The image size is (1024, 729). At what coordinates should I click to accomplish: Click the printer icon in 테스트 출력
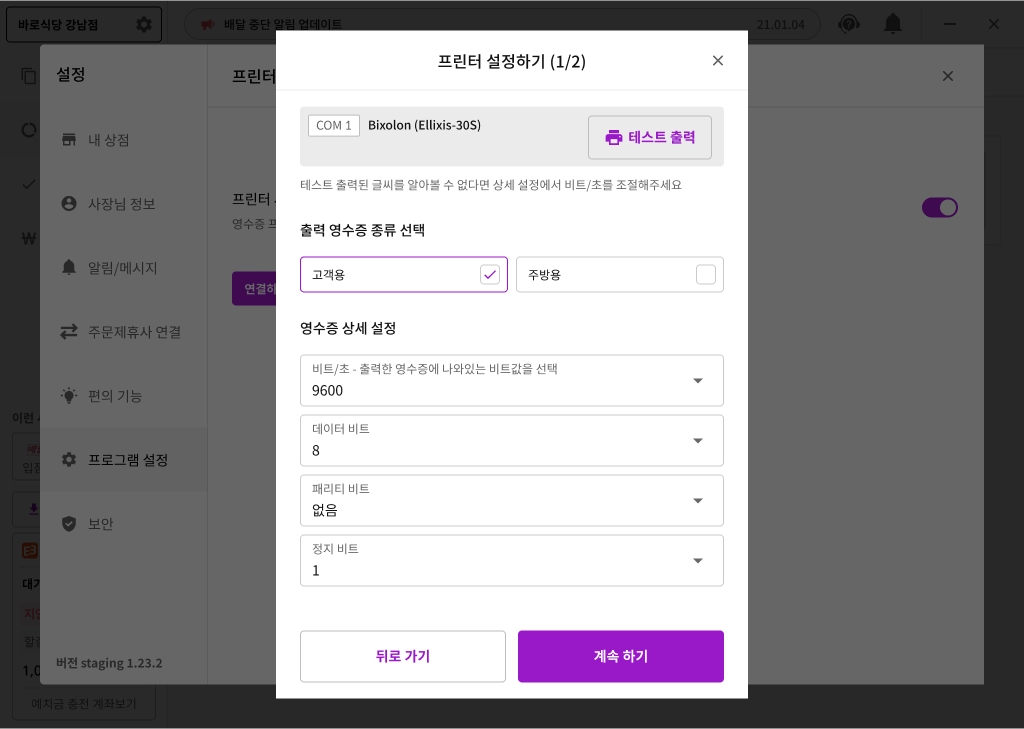[x=614, y=138]
